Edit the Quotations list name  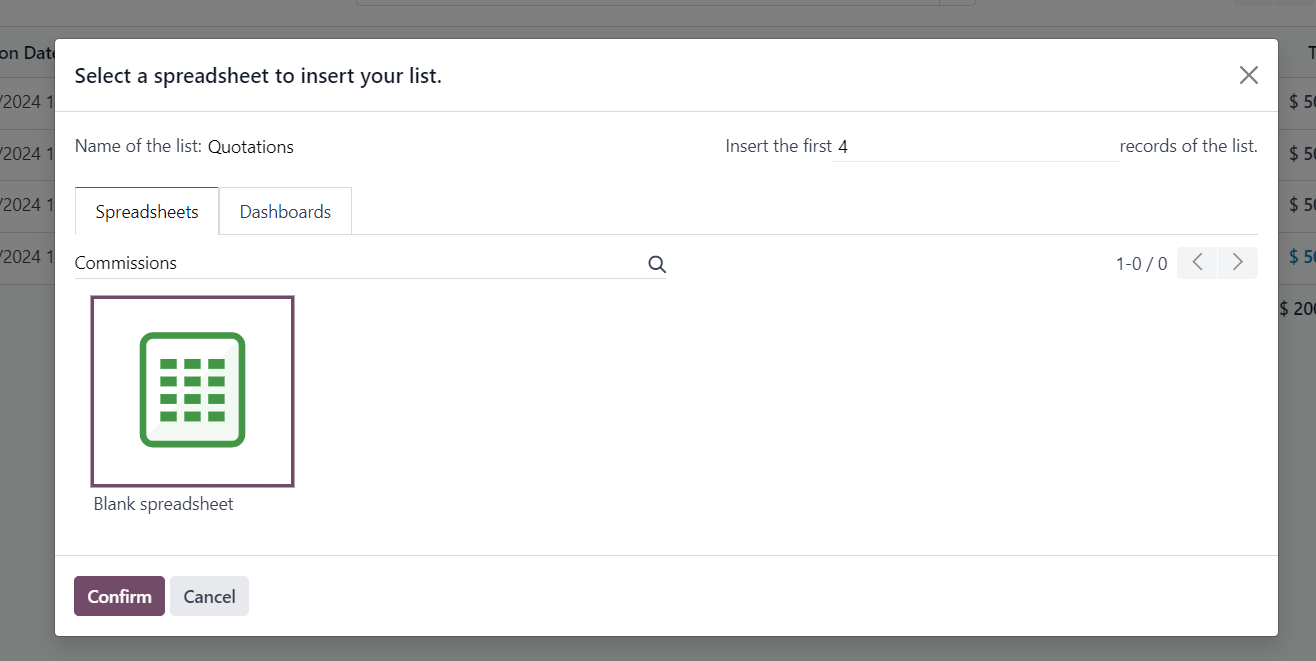click(x=251, y=147)
